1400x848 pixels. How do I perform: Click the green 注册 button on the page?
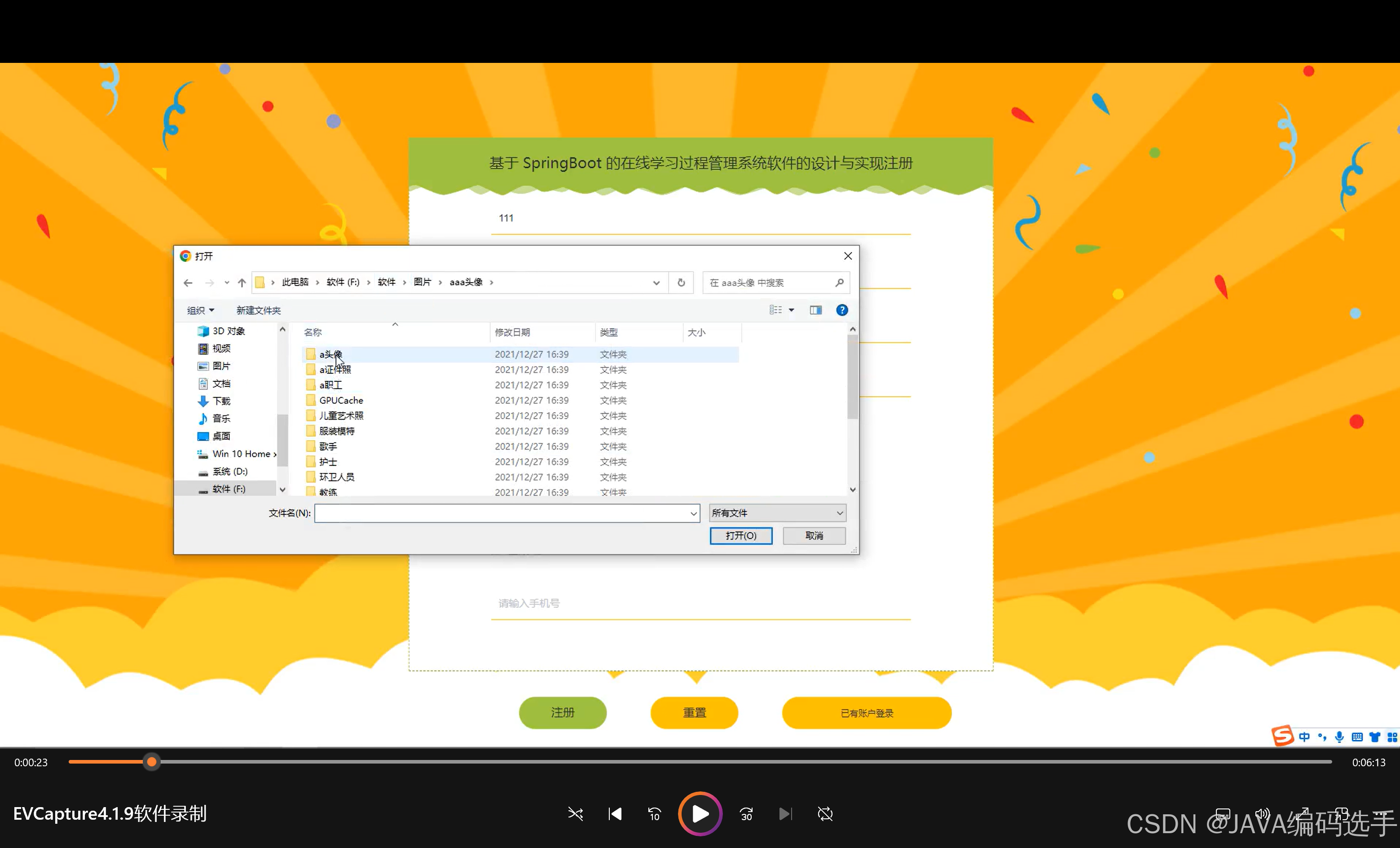[x=563, y=713]
